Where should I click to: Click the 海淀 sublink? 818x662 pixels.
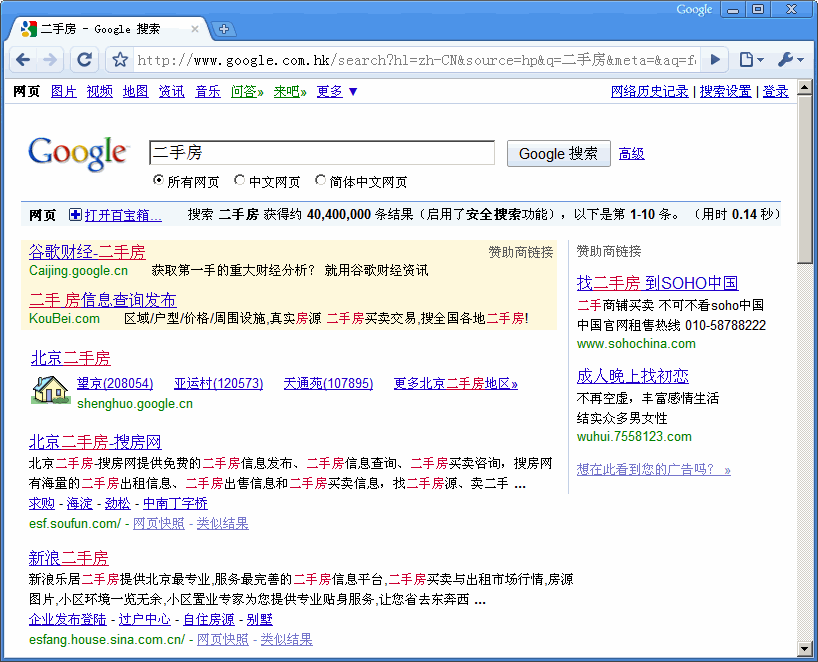(79, 503)
